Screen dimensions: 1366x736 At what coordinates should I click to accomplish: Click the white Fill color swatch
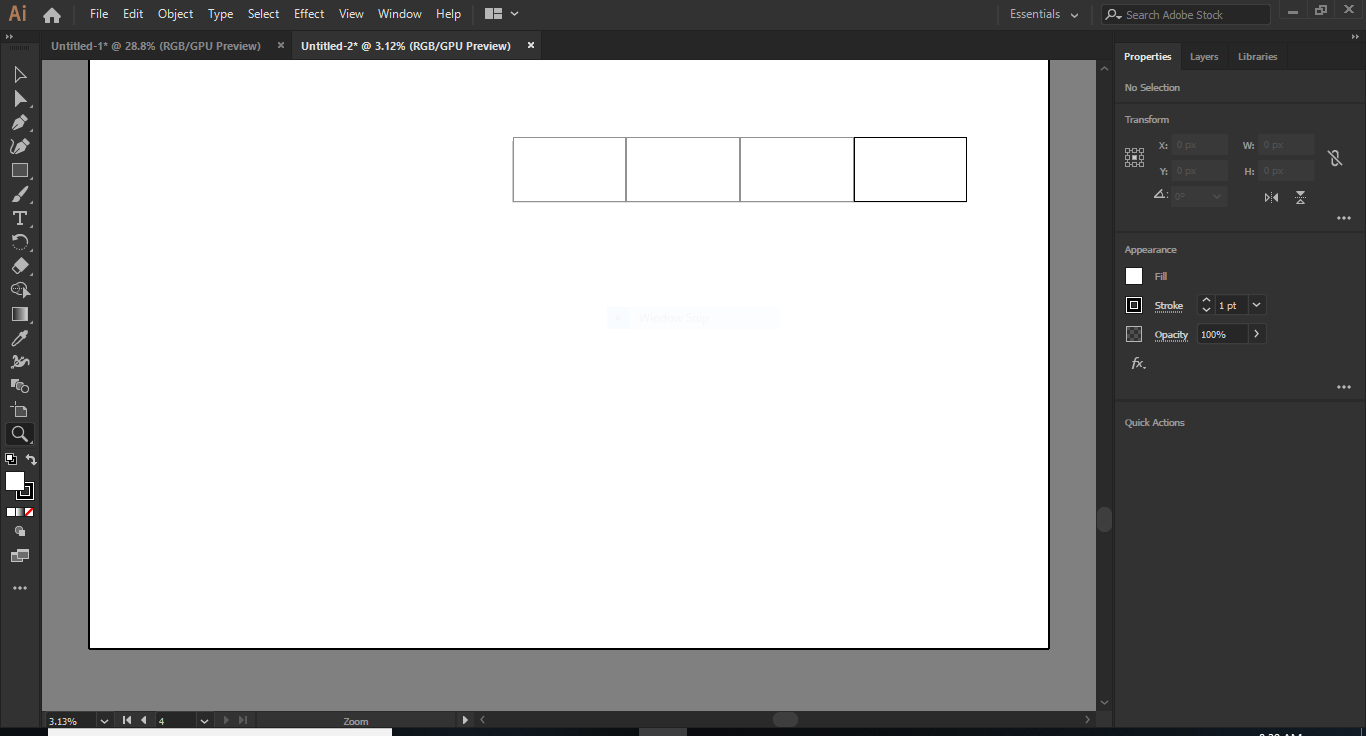pyautogui.click(x=1134, y=276)
